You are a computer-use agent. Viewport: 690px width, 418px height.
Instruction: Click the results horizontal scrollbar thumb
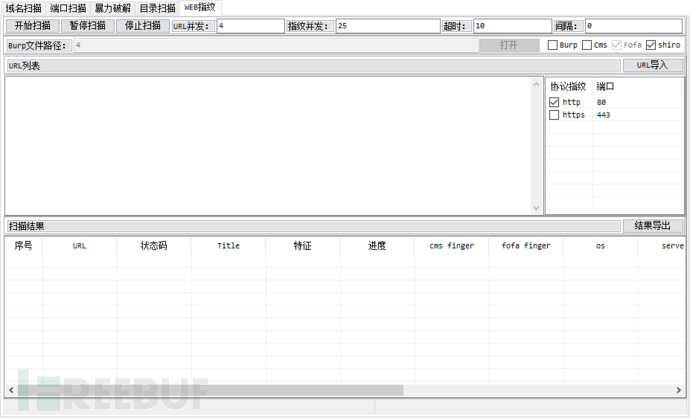210,390
